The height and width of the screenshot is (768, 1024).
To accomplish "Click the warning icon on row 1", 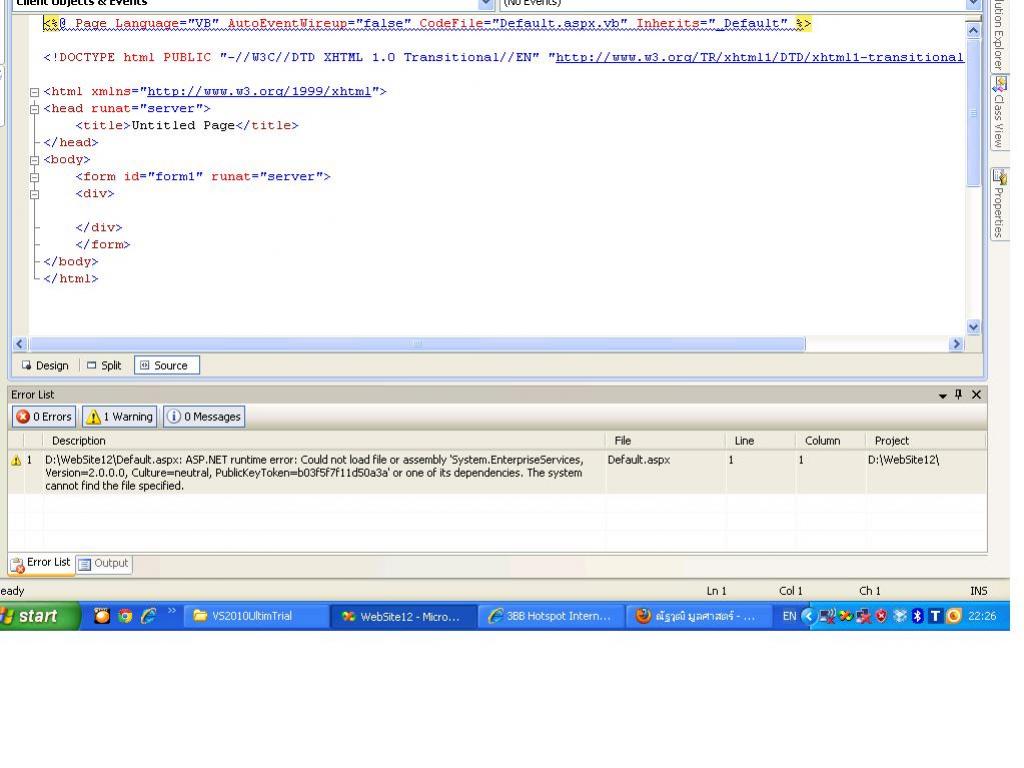I will 16,460.
